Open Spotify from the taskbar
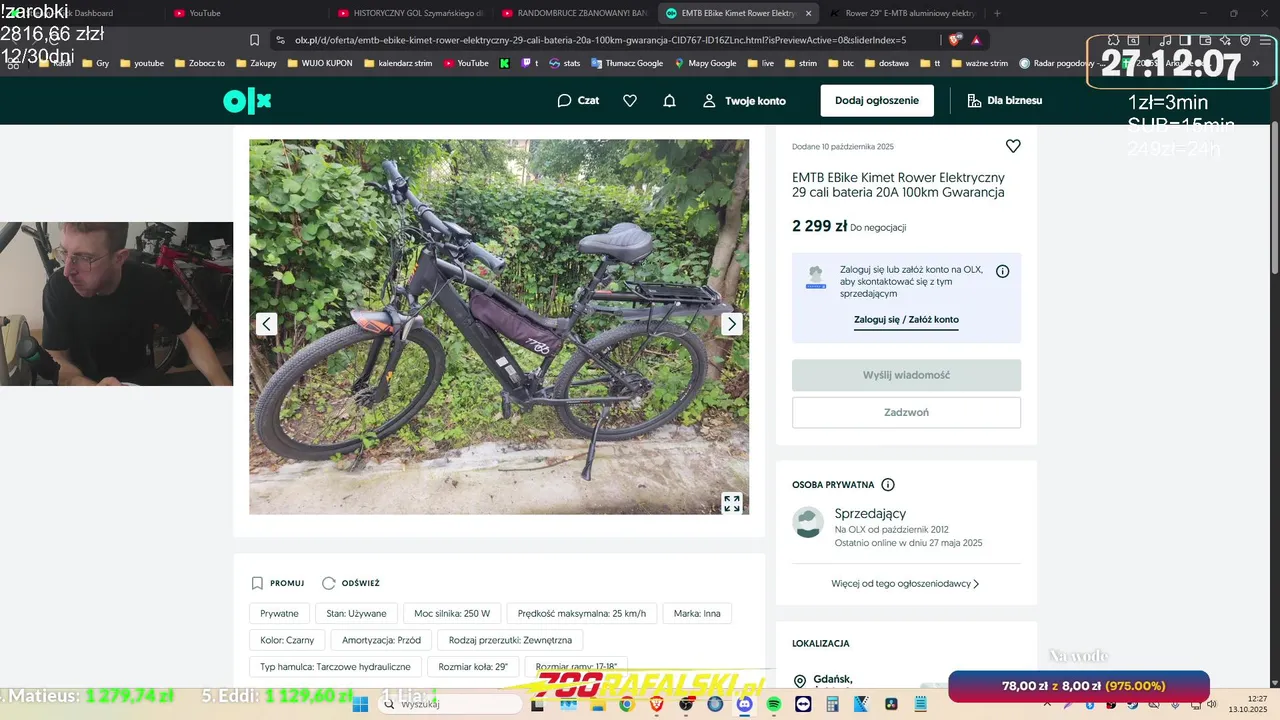Image resolution: width=1280 pixels, height=720 pixels. (774, 705)
